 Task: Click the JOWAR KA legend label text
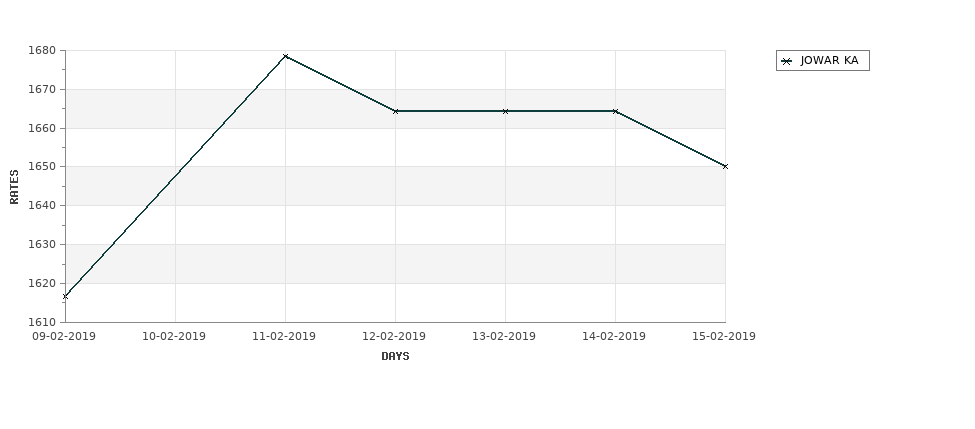coord(829,61)
